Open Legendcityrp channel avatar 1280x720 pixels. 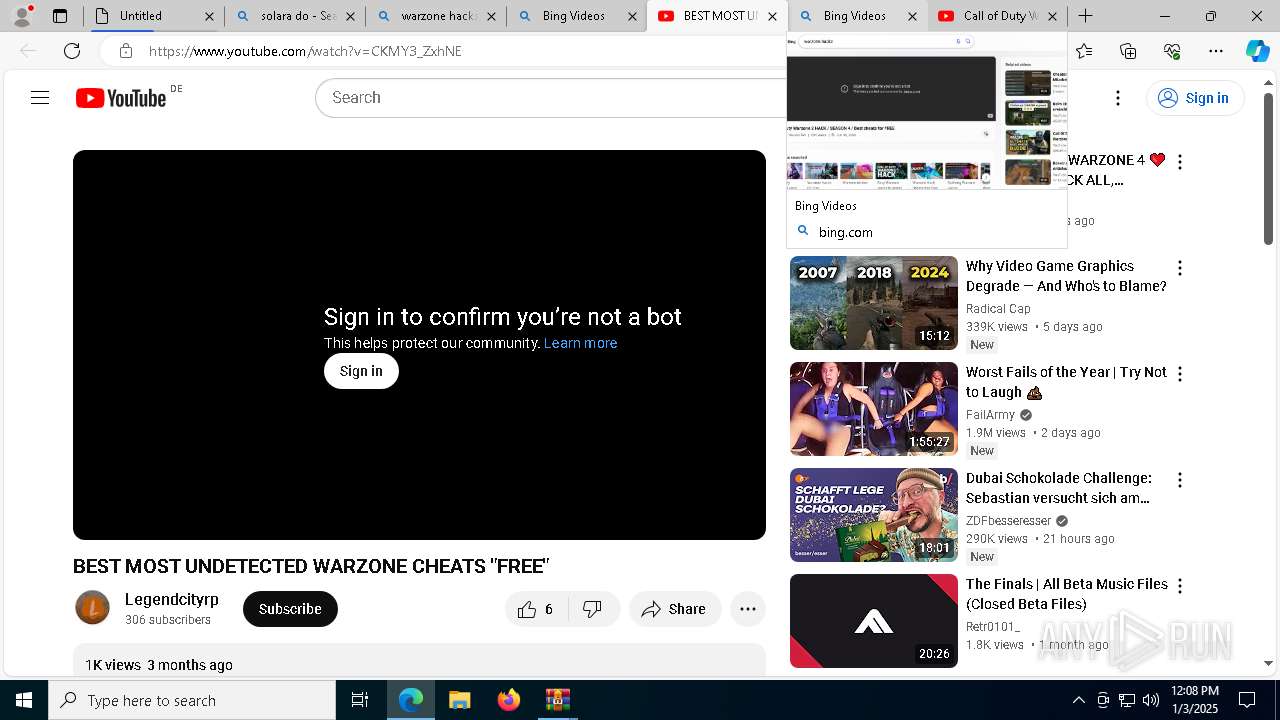click(x=93, y=608)
